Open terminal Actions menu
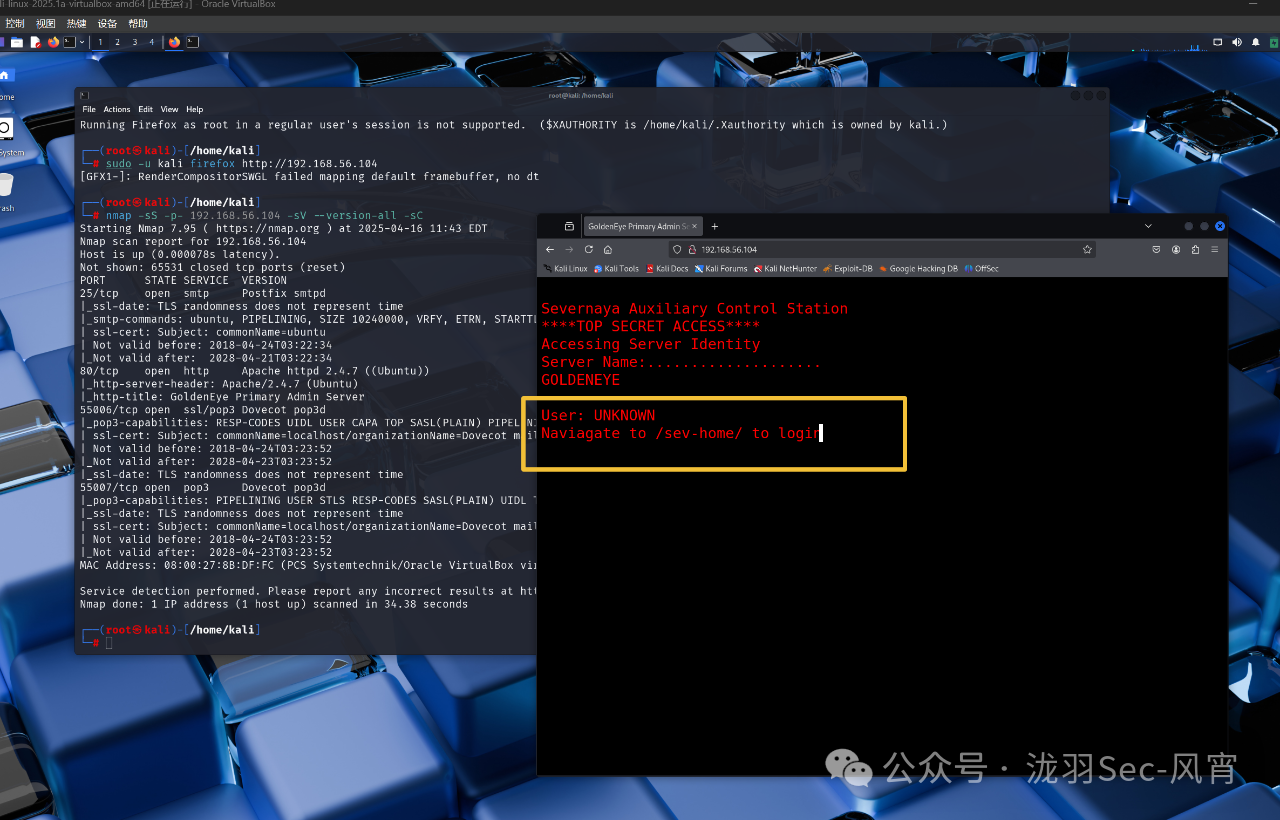 click(117, 109)
